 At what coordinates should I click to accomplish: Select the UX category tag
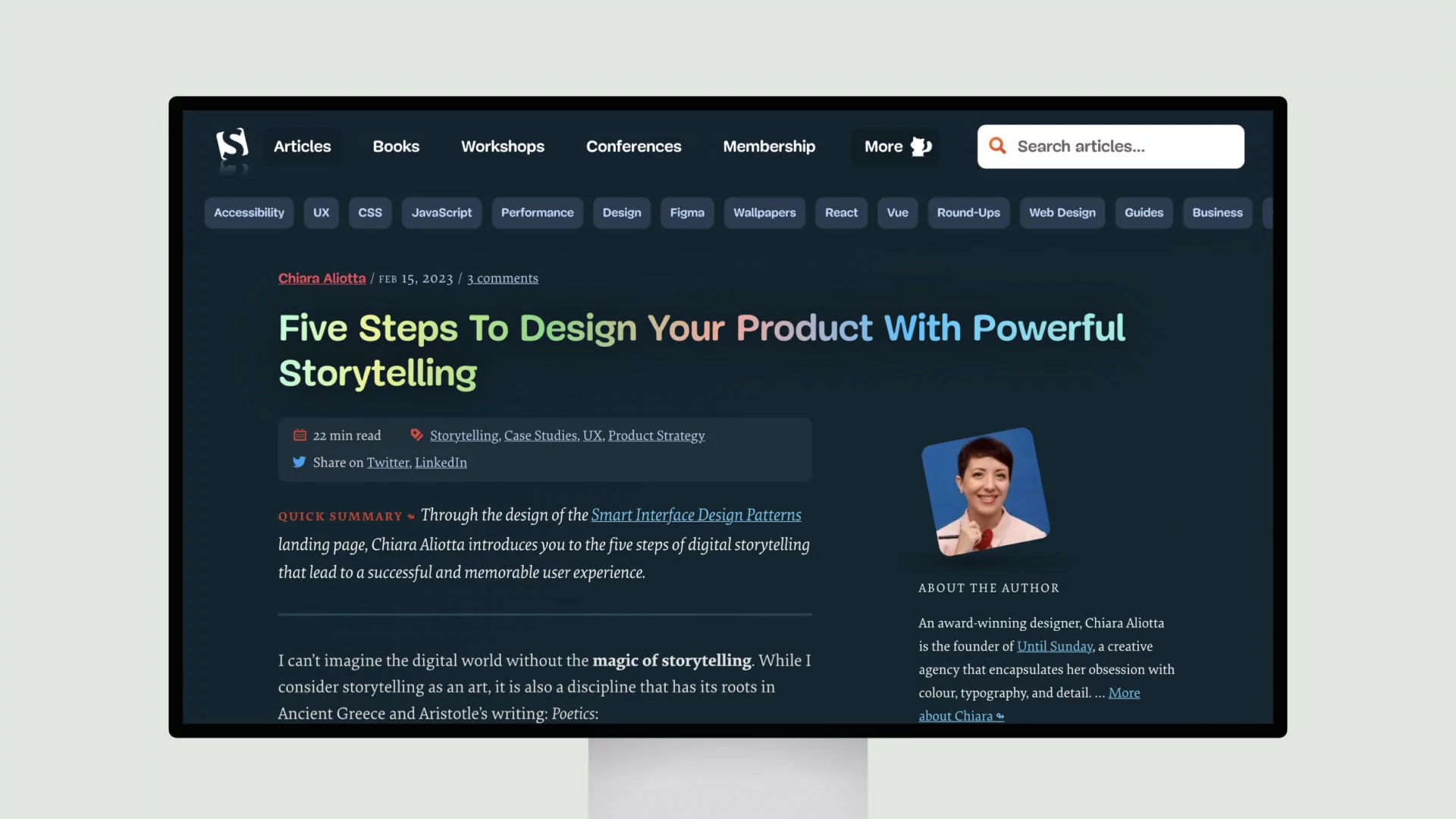point(321,212)
